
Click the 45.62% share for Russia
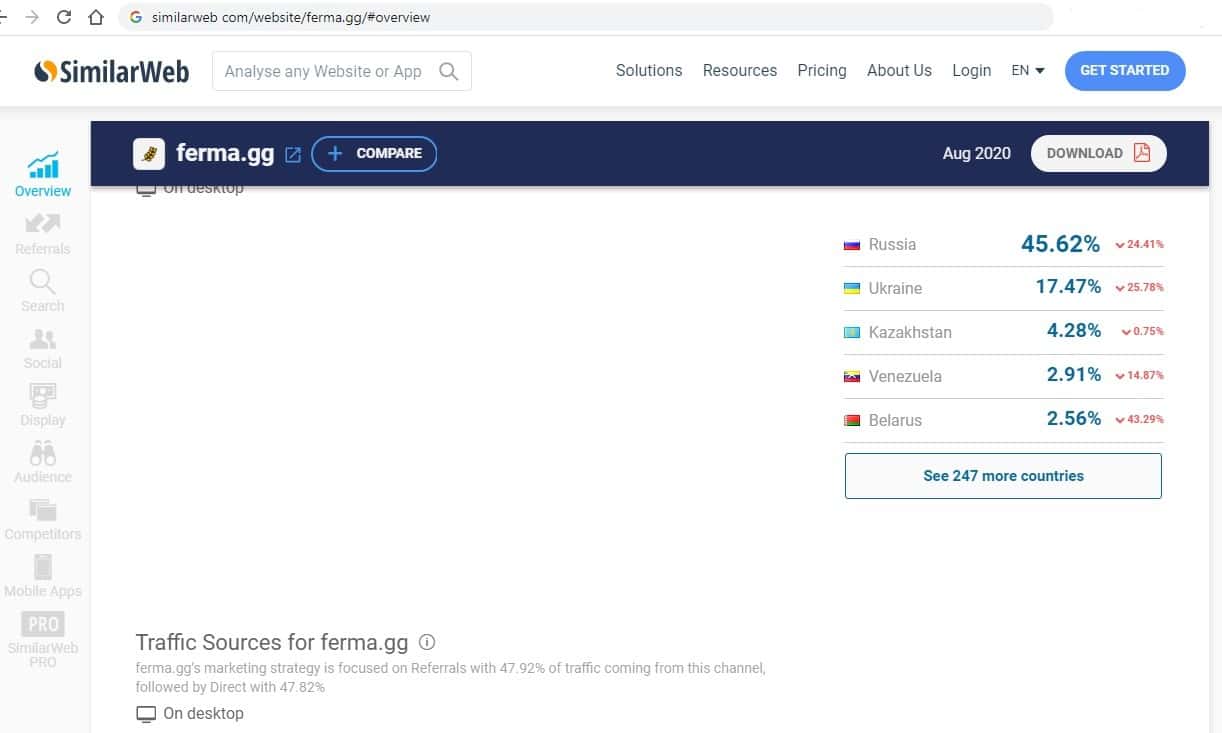[x=1060, y=244]
